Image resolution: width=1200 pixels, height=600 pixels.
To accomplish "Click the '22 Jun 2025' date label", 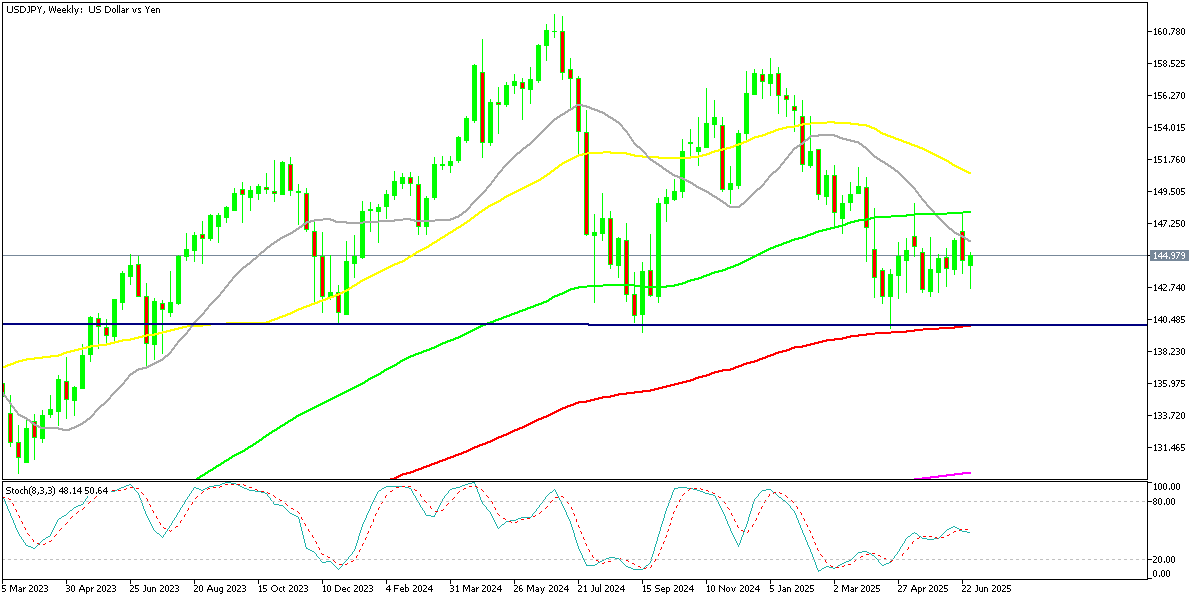I will (987, 590).
